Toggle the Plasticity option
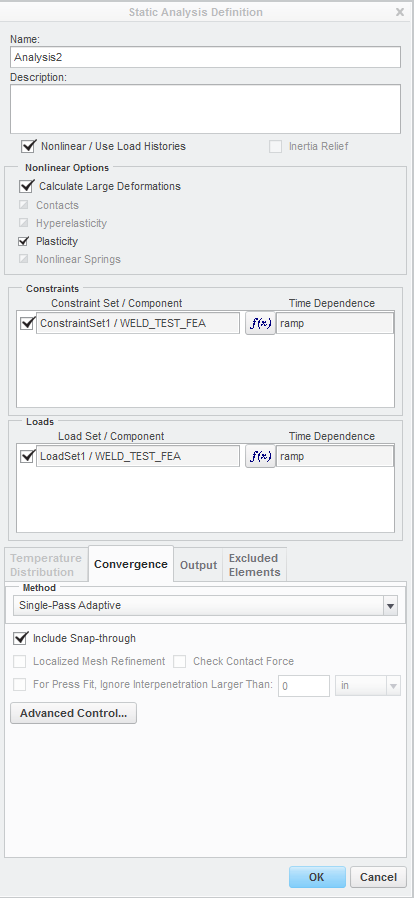The height and width of the screenshot is (898, 414). 23,241
